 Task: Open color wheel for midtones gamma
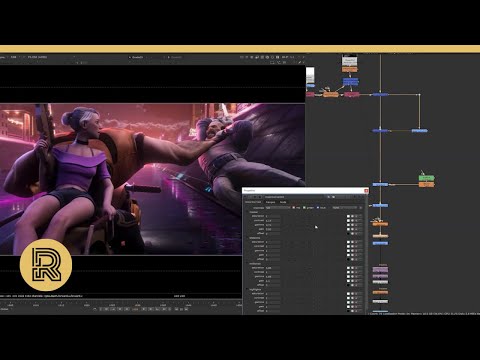pos(352,277)
